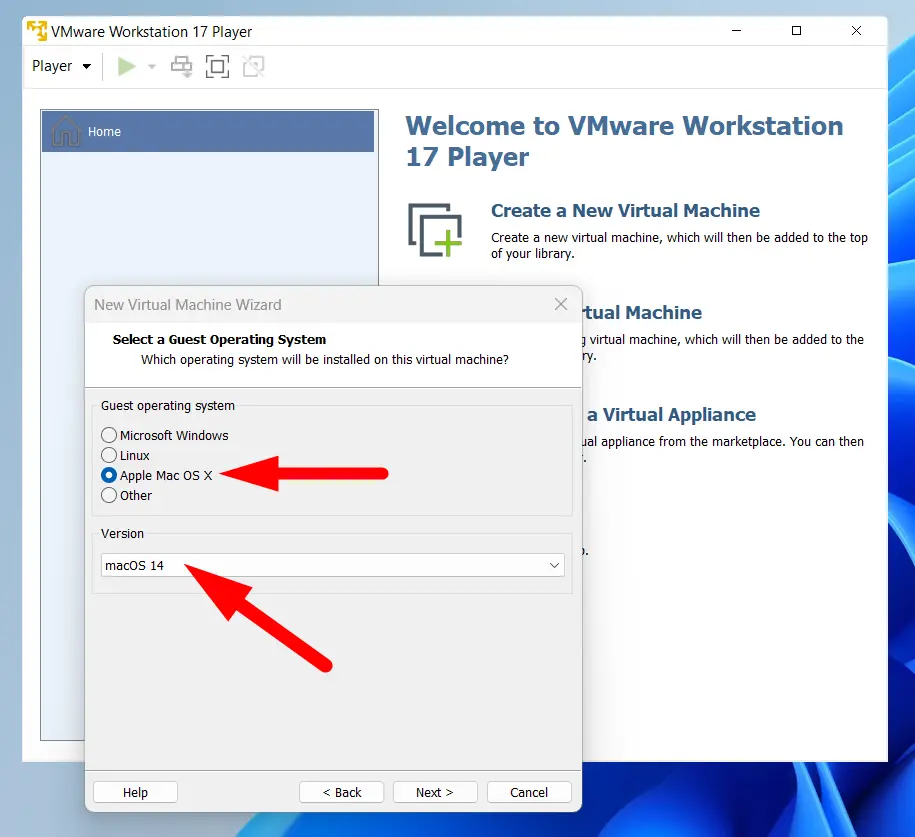Screen dimensions: 915x837
Task: Click the 'Select a Guest Operating System' heading
Action: pyautogui.click(x=219, y=340)
